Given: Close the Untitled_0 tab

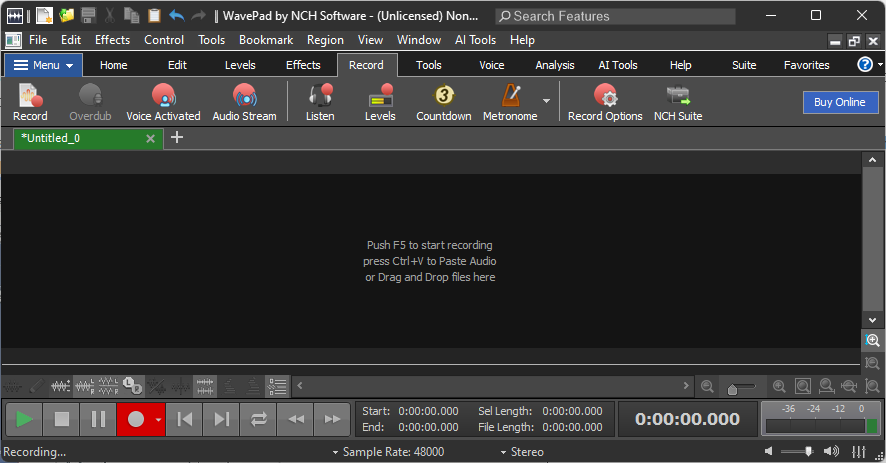Looking at the screenshot, I should click(150, 139).
